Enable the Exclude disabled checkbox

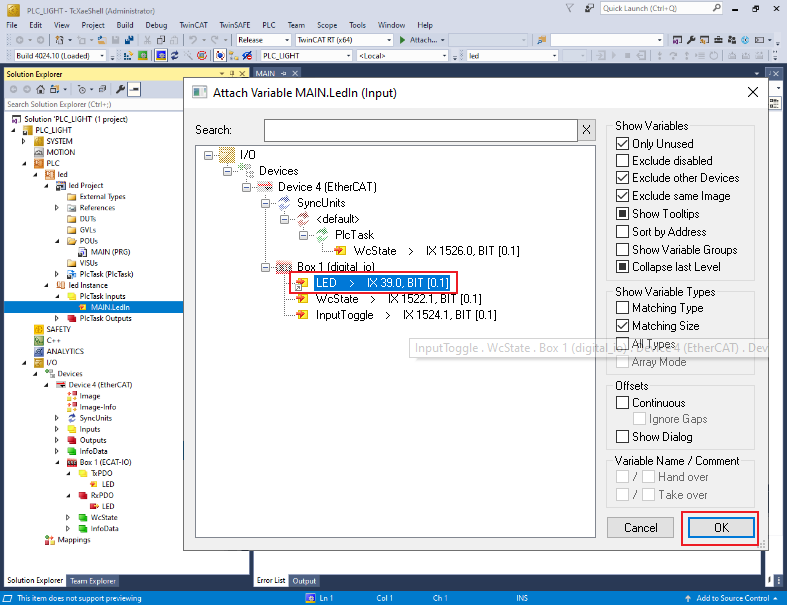[x=622, y=161]
